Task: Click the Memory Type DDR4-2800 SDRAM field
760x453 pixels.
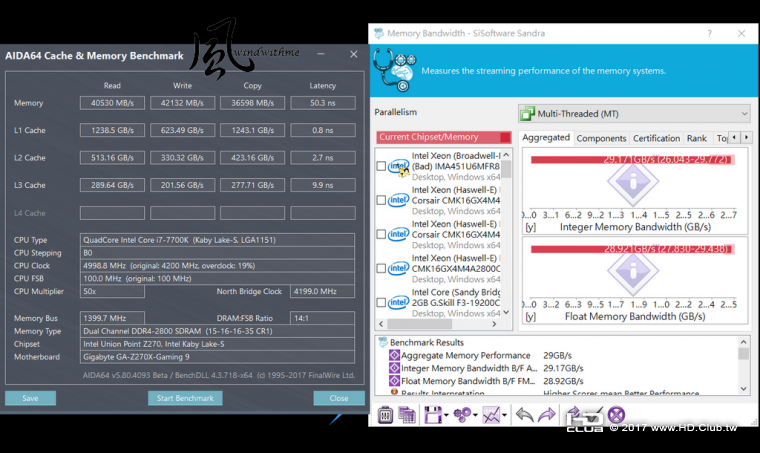Action: pos(217,331)
